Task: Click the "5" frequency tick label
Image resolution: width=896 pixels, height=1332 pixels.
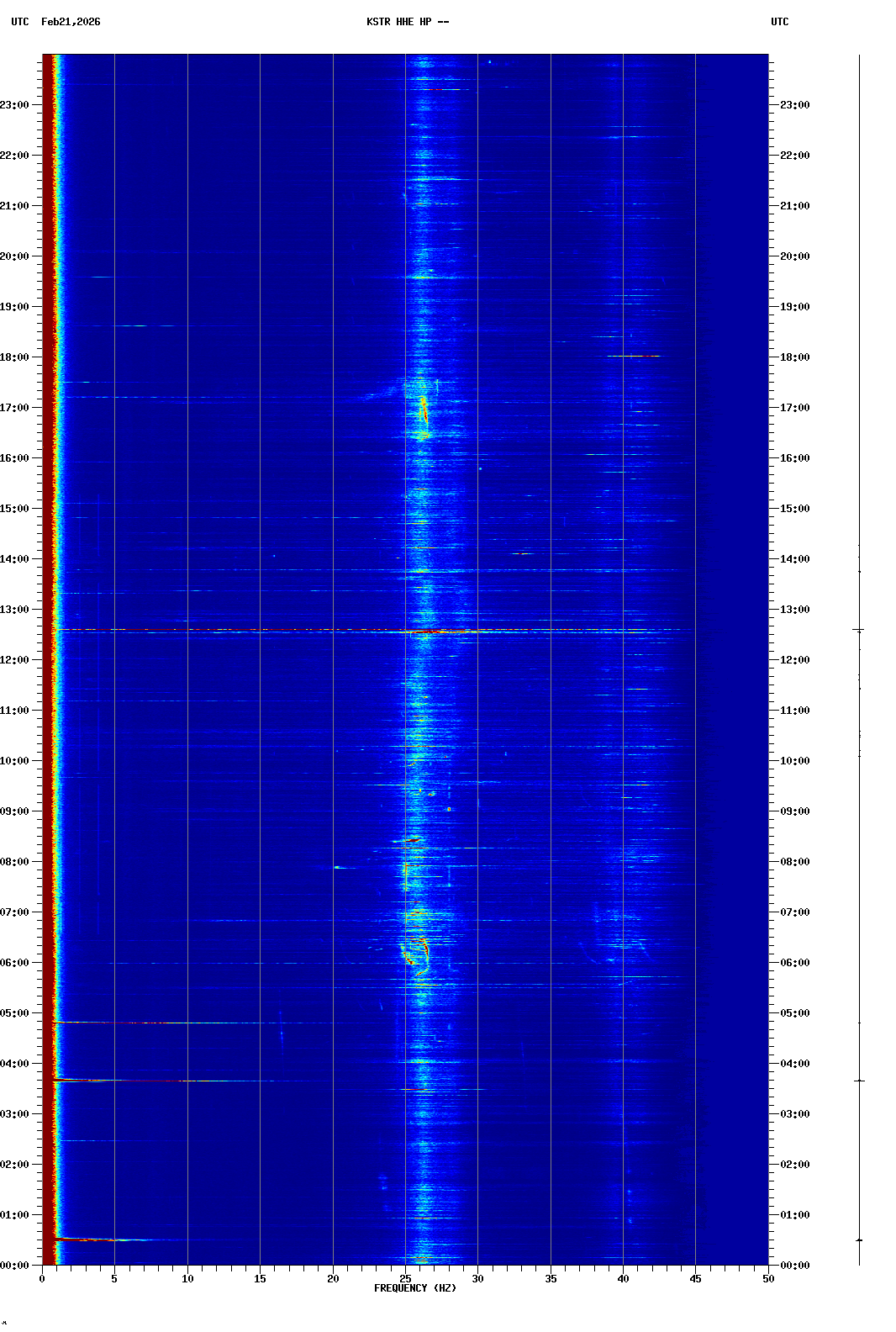Action: (x=114, y=1279)
